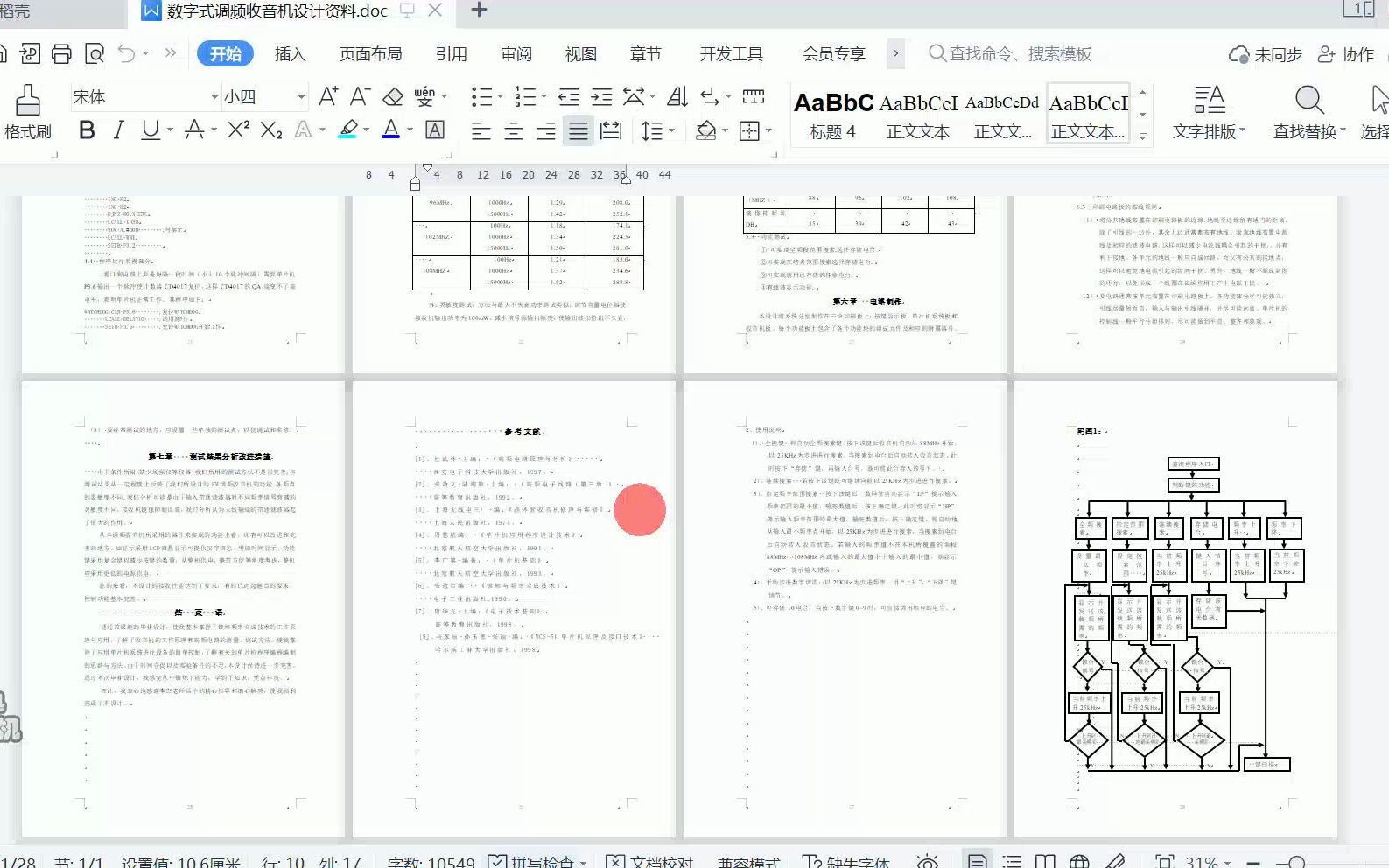
Task: Open the 视图 tab
Action: pos(581,54)
